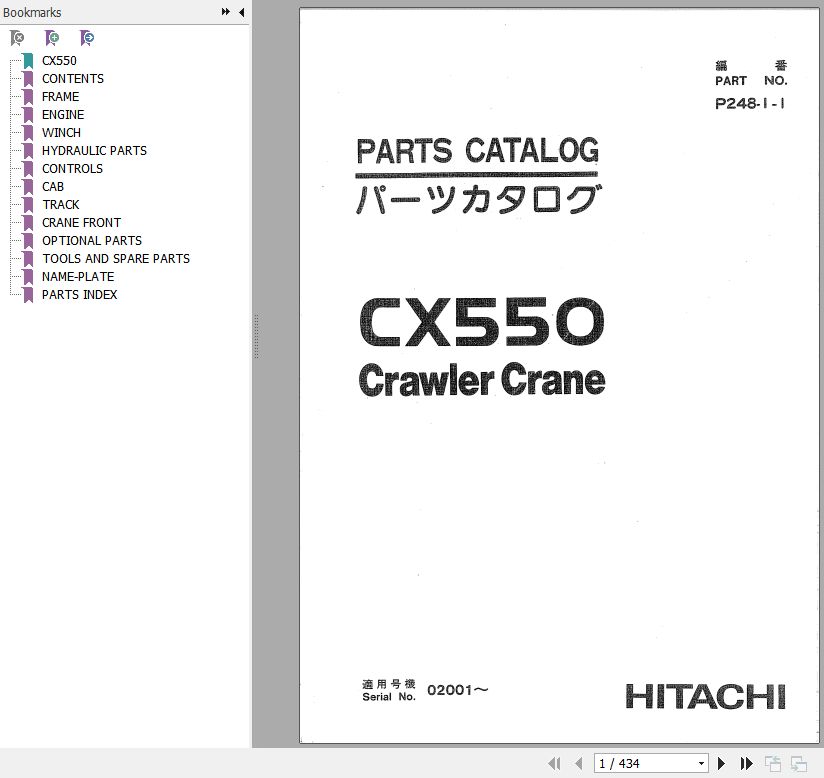Viewport: 824px width, 778px height.
Task: Click the PARTS CATALOG heading on page
Action: click(477, 151)
